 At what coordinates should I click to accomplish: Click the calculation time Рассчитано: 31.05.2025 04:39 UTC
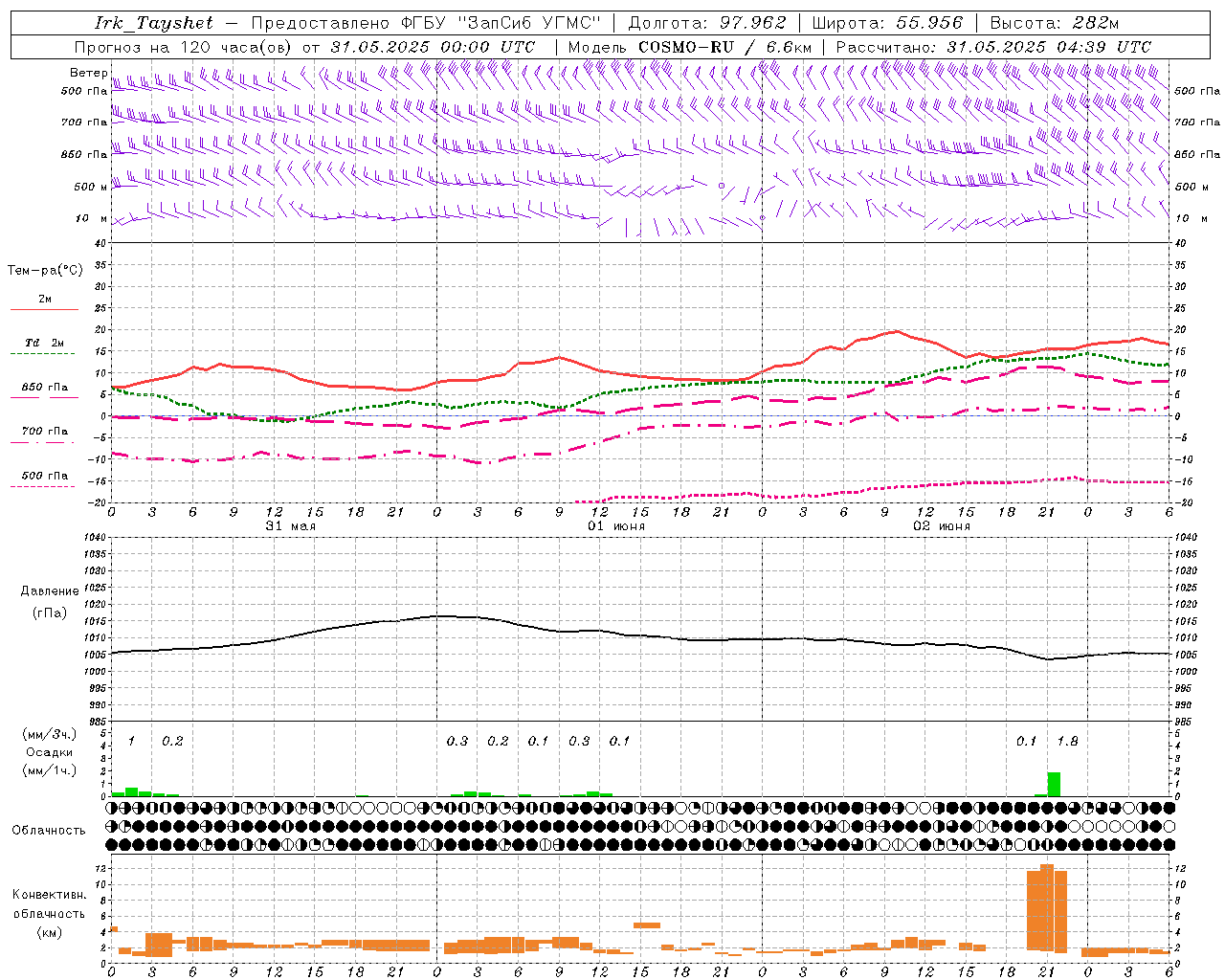993,47
